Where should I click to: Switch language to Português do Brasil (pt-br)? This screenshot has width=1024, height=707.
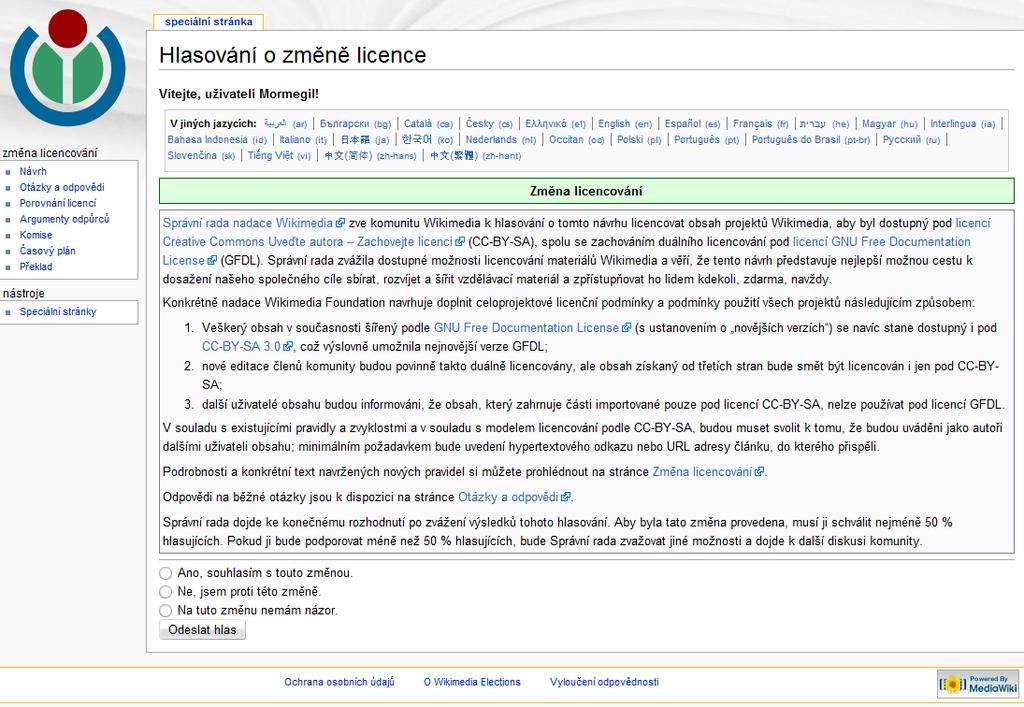tap(811, 140)
